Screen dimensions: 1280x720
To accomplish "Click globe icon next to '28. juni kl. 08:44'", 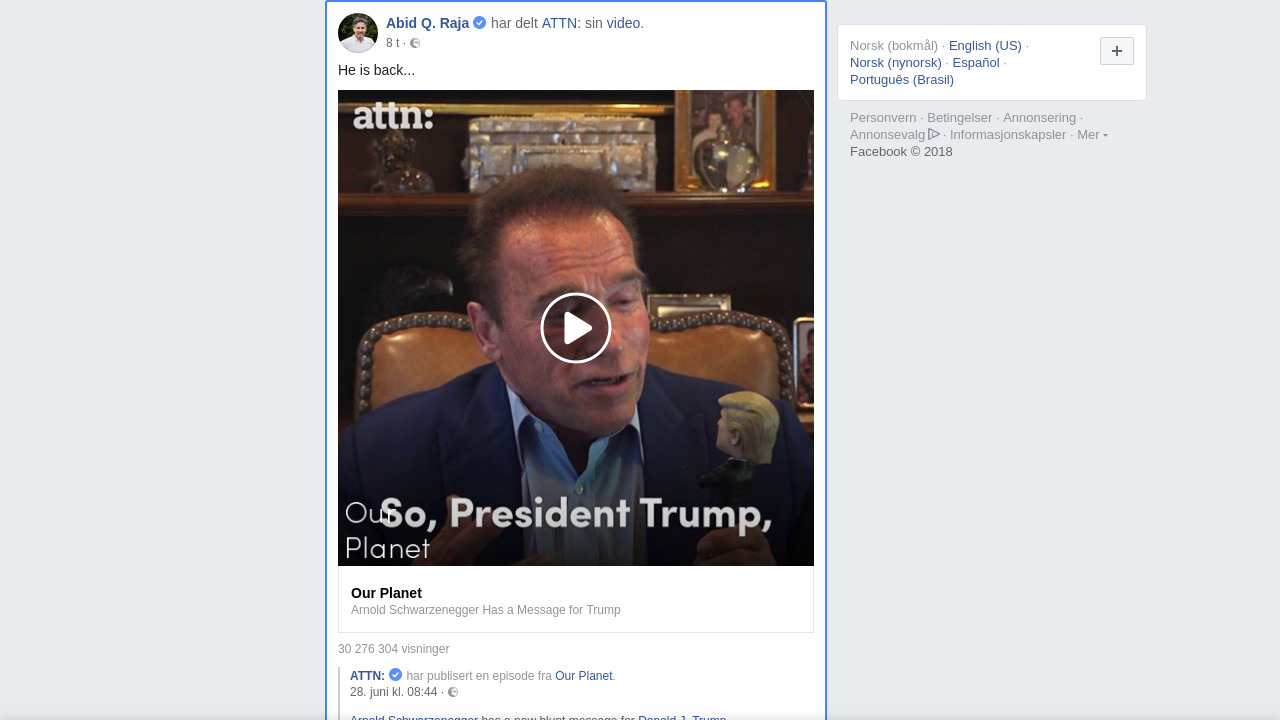I will pyautogui.click(x=453, y=692).
